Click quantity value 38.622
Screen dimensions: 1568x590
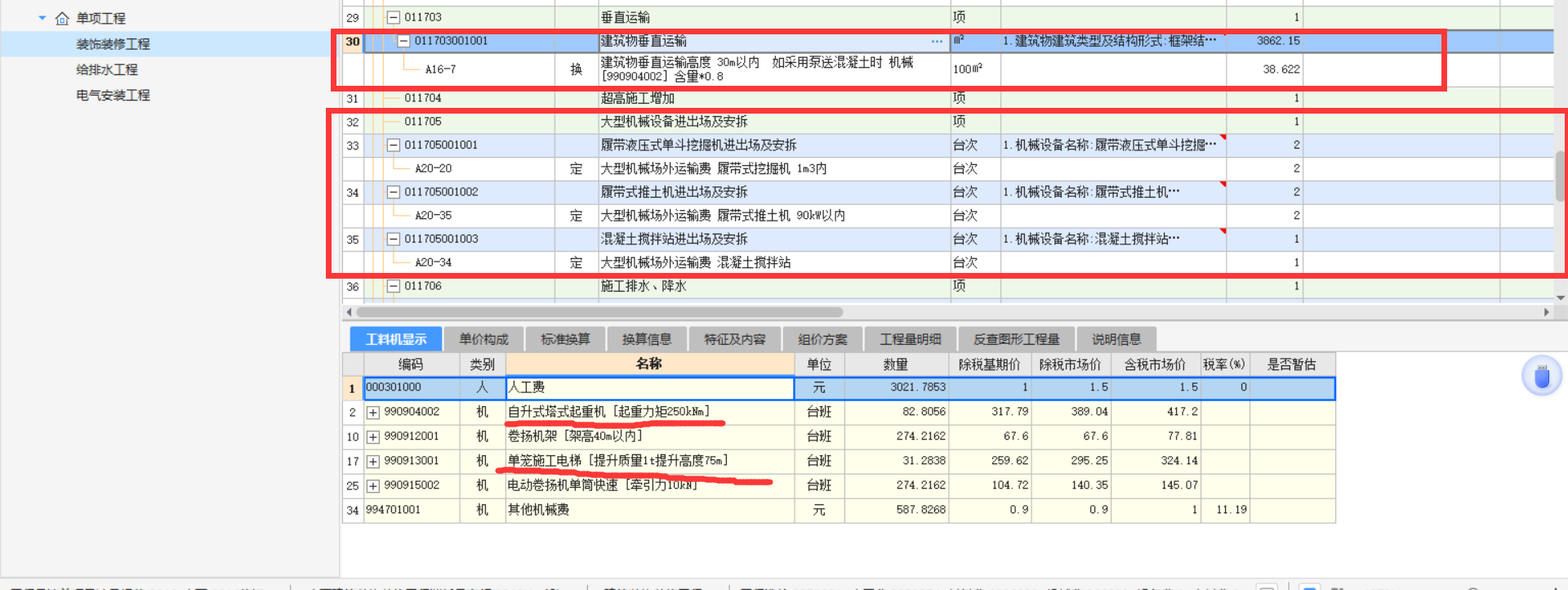pyautogui.click(x=1281, y=69)
